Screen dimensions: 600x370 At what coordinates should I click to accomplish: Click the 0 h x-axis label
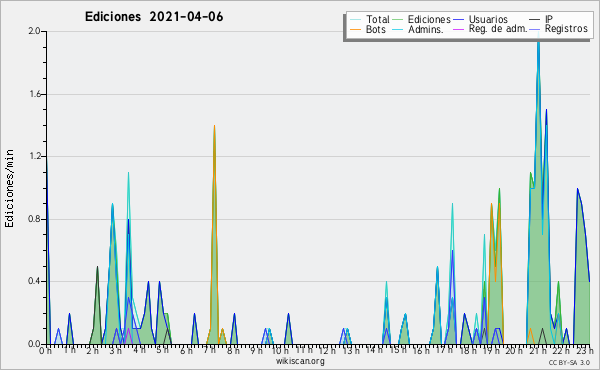coord(45,350)
